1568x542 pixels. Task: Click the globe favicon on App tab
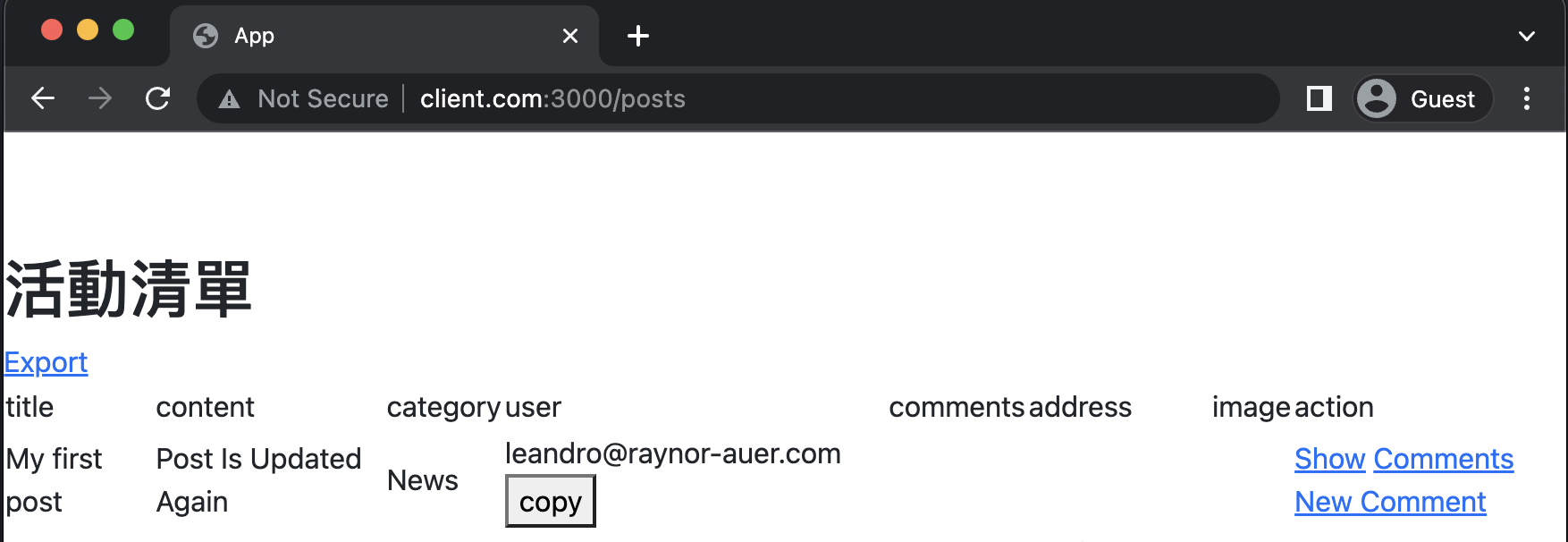[206, 36]
